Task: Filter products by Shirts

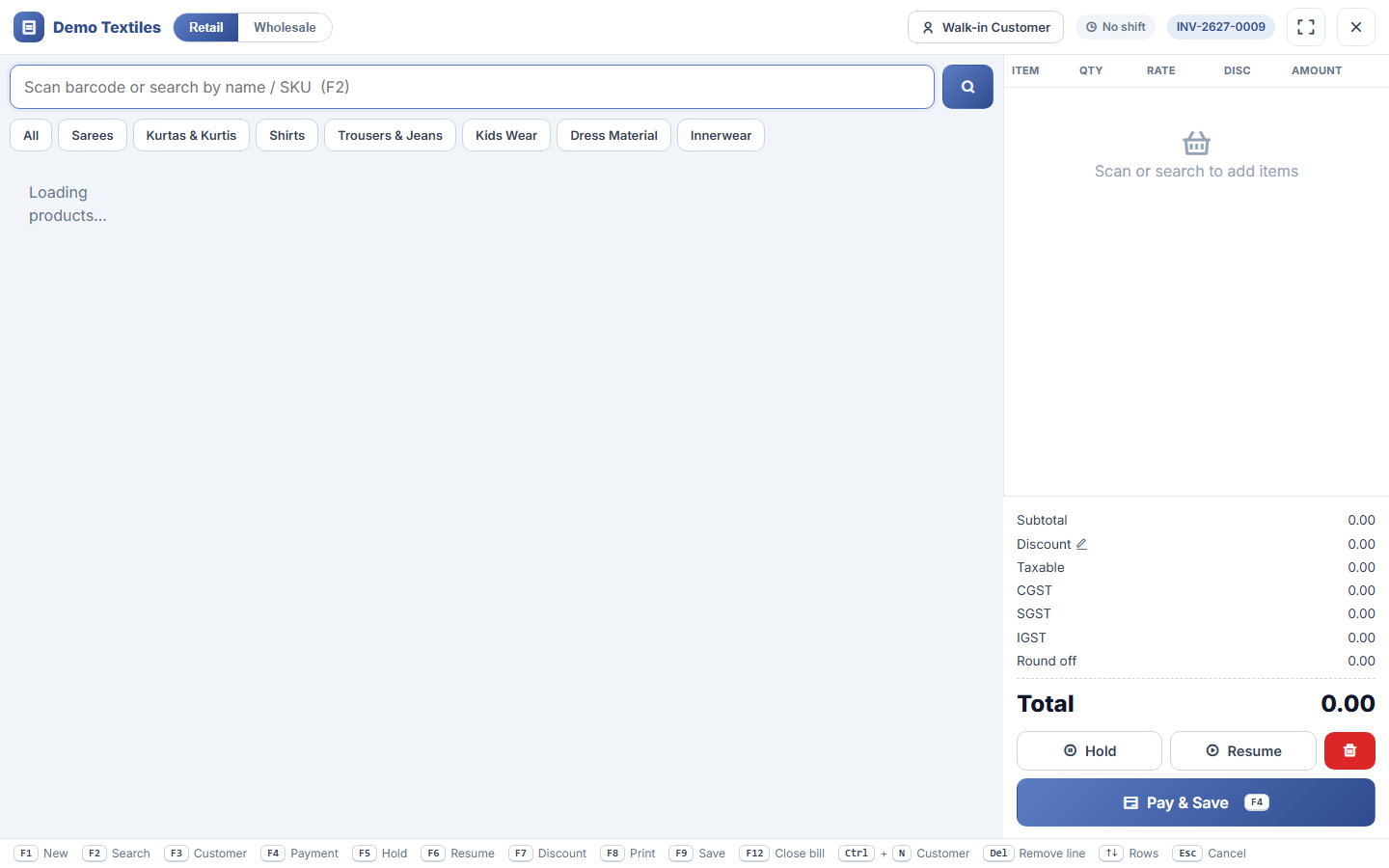Action: coord(286,135)
